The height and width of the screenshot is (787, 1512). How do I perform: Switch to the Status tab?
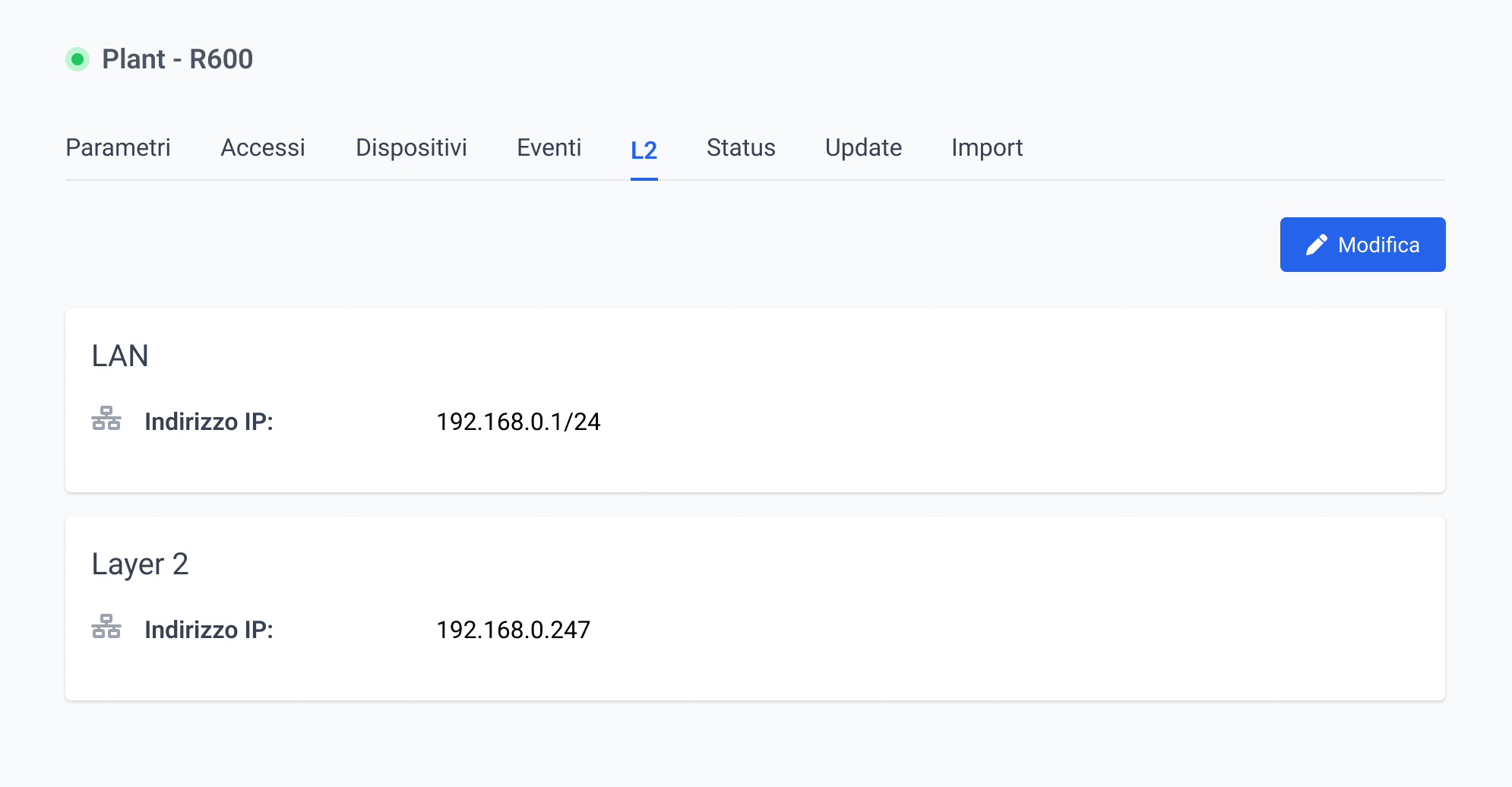pyautogui.click(x=741, y=147)
